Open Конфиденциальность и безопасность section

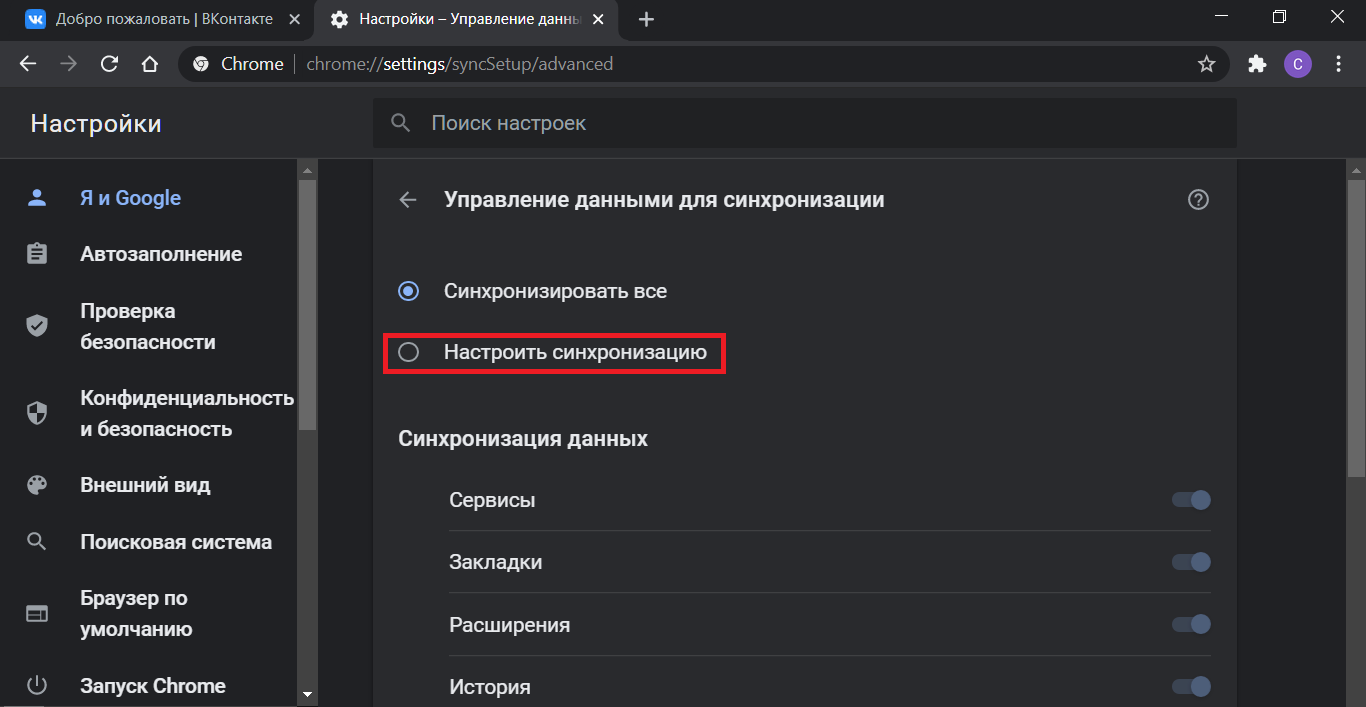(187, 413)
